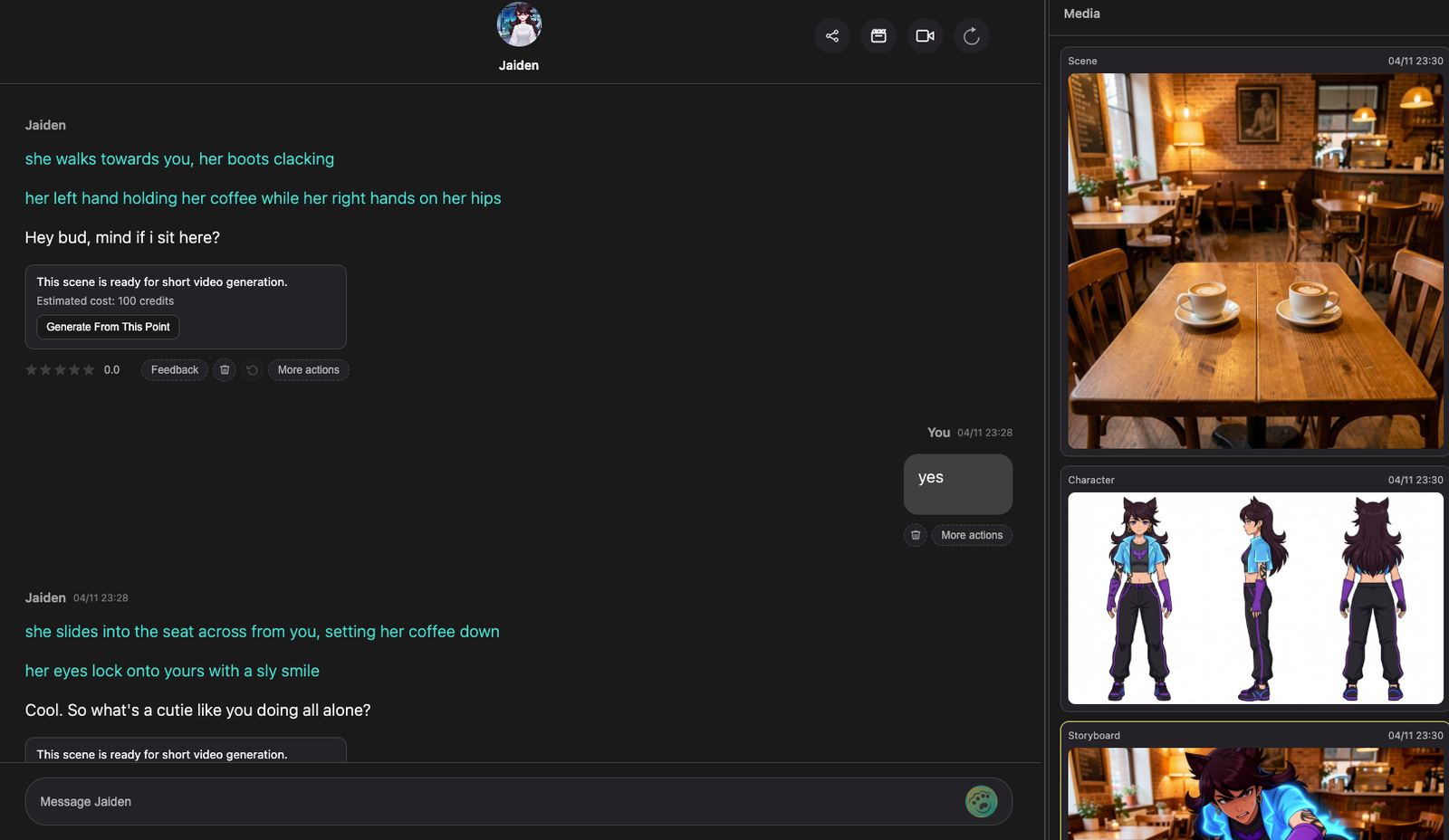Delete Jaiden's first message with the trash icon
This screenshot has height=840, width=1449.
[x=225, y=370]
